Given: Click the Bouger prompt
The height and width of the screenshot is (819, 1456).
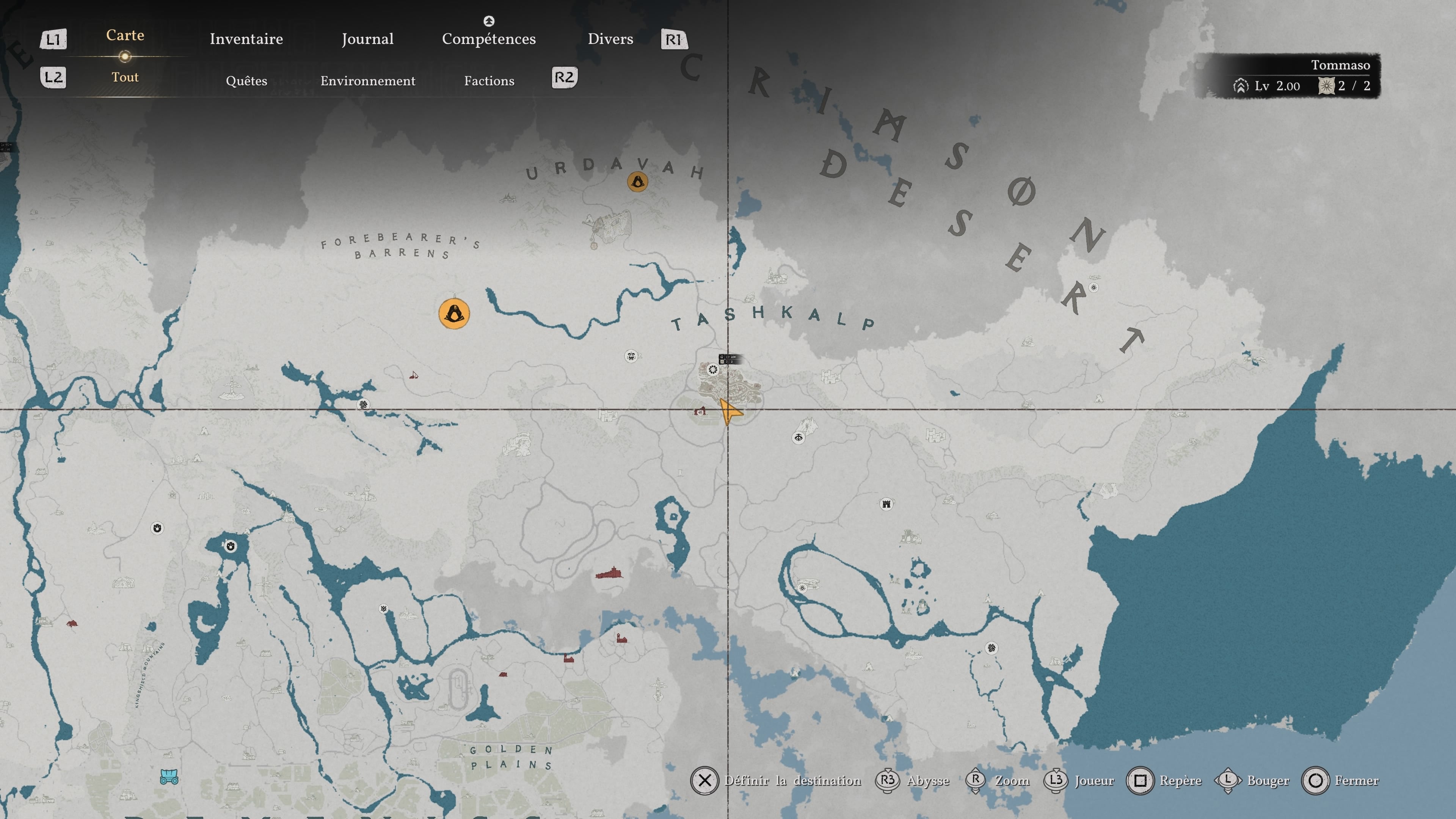Looking at the screenshot, I should coord(1251,781).
